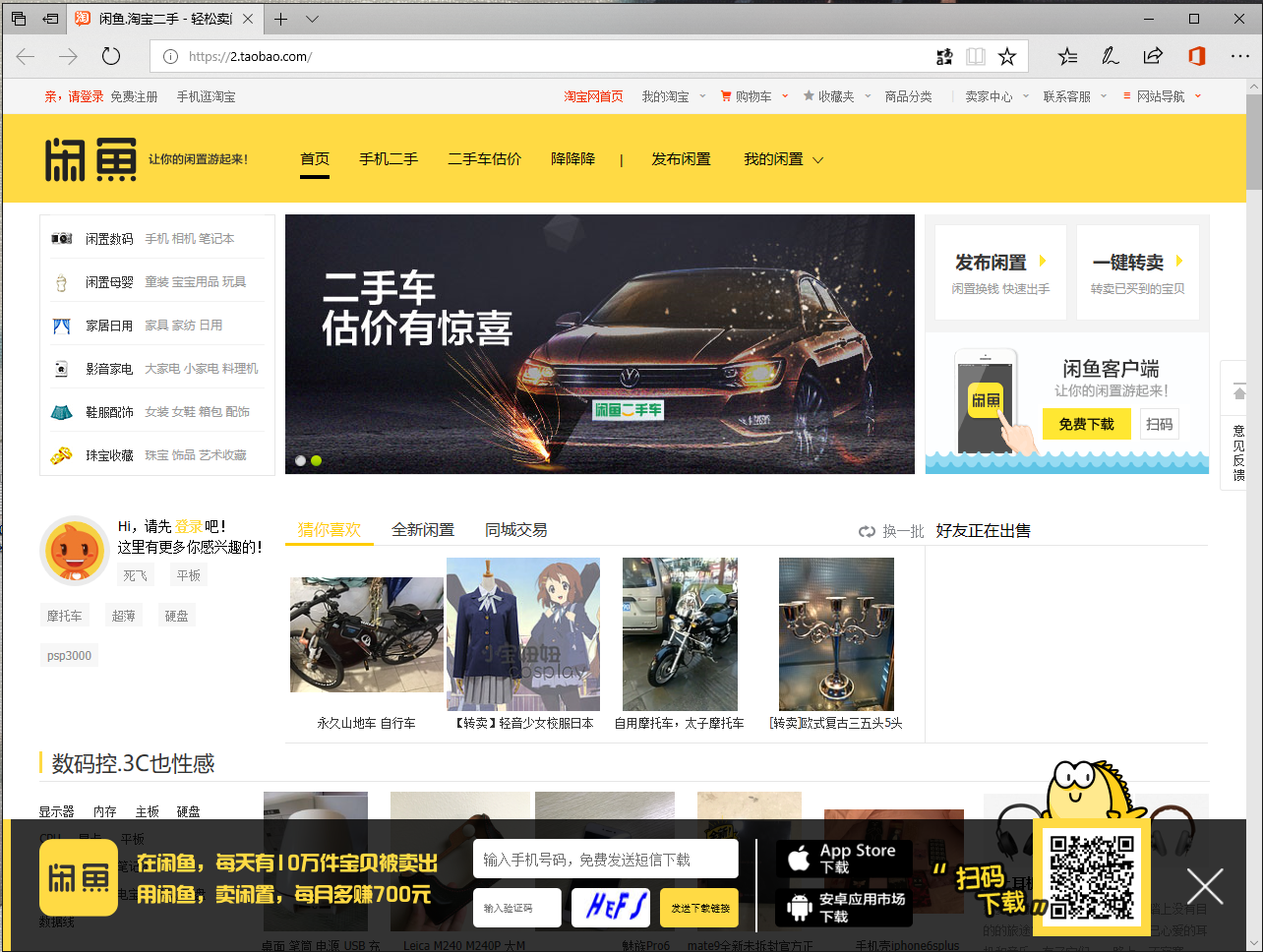This screenshot has height=952, width=1263.
Task: Click 免费下载 yellow button
Action: click(x=1087, y=424)
